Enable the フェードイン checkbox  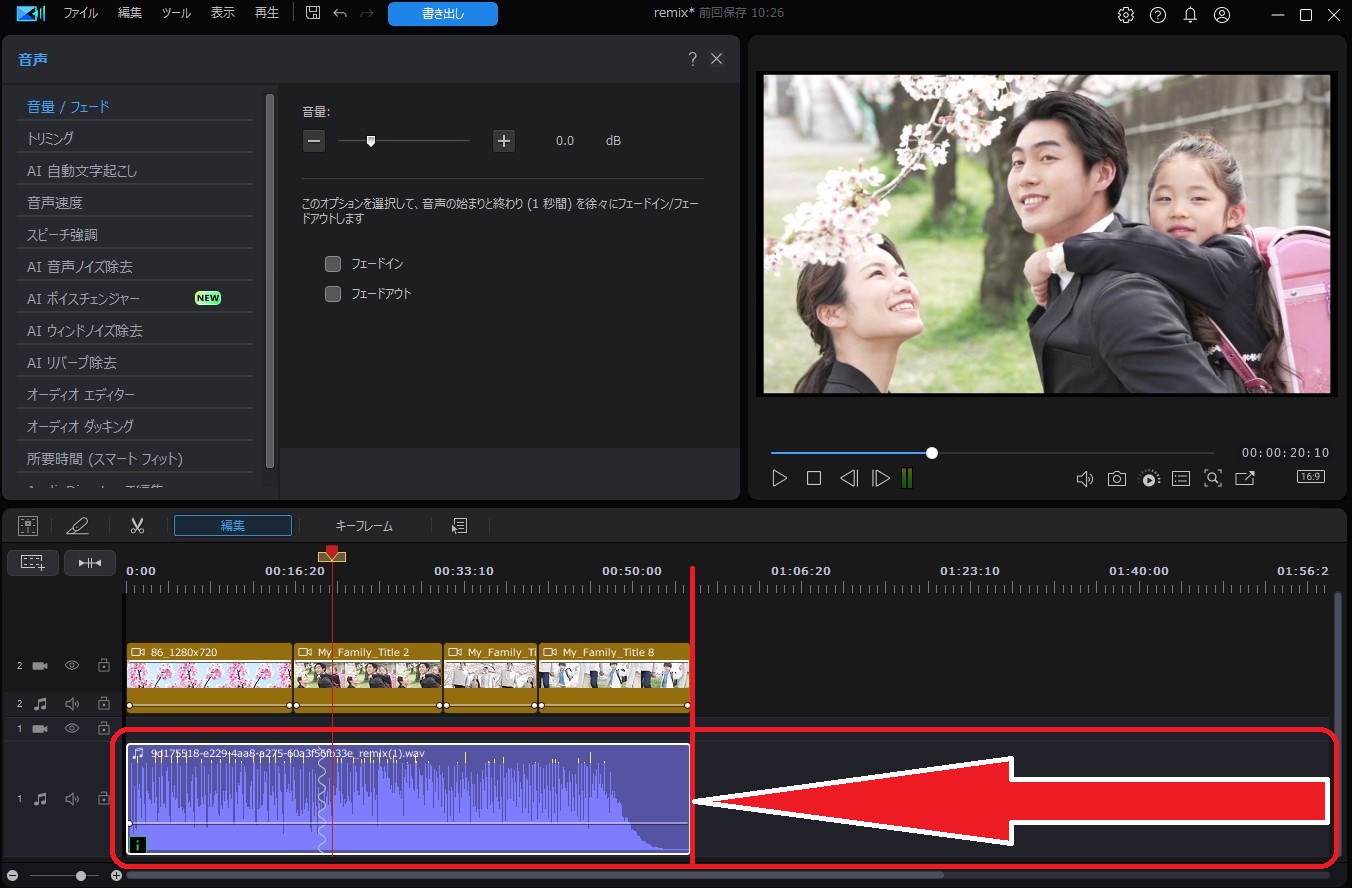pos(332,263)
